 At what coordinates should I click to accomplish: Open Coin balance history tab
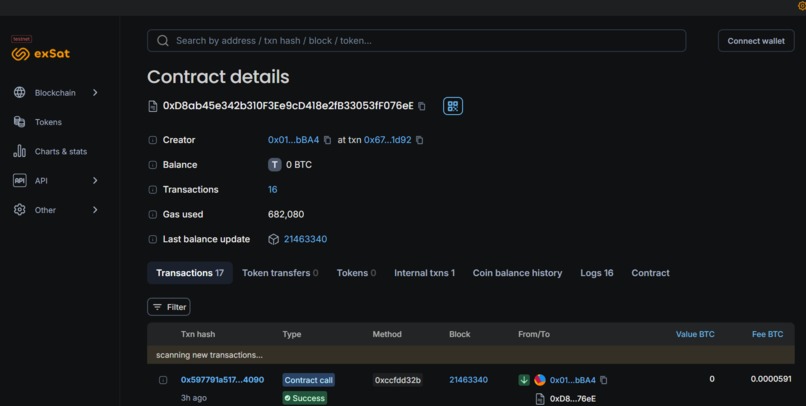517,273
